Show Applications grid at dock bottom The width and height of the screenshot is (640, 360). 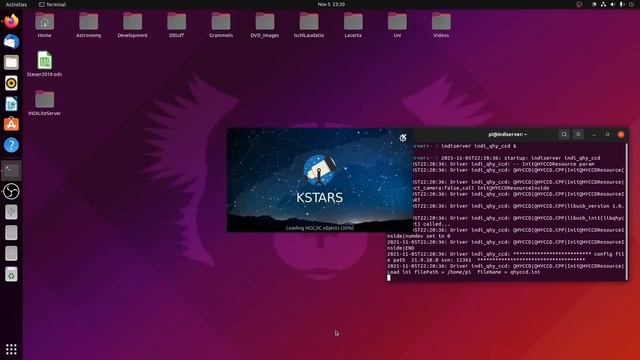point(11,349)
